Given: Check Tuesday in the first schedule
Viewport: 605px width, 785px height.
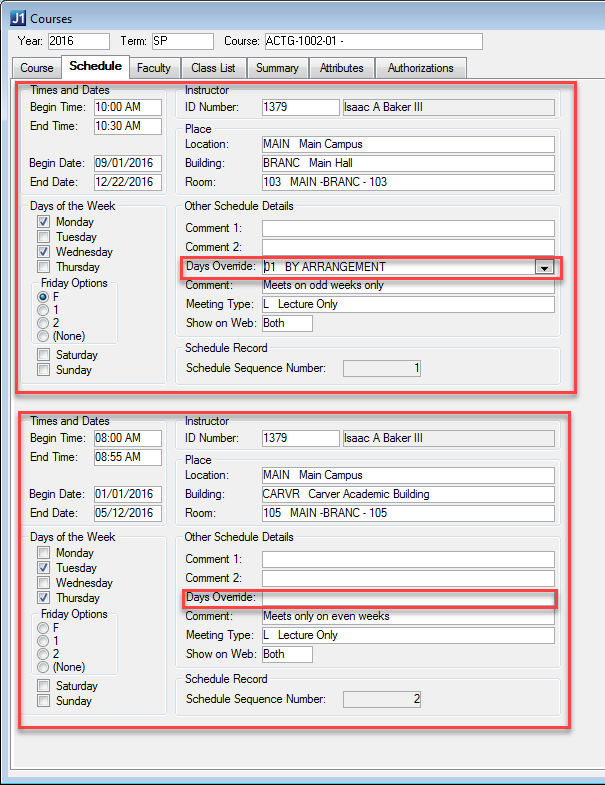Looking at the screenshot, I should coord(44,236).
